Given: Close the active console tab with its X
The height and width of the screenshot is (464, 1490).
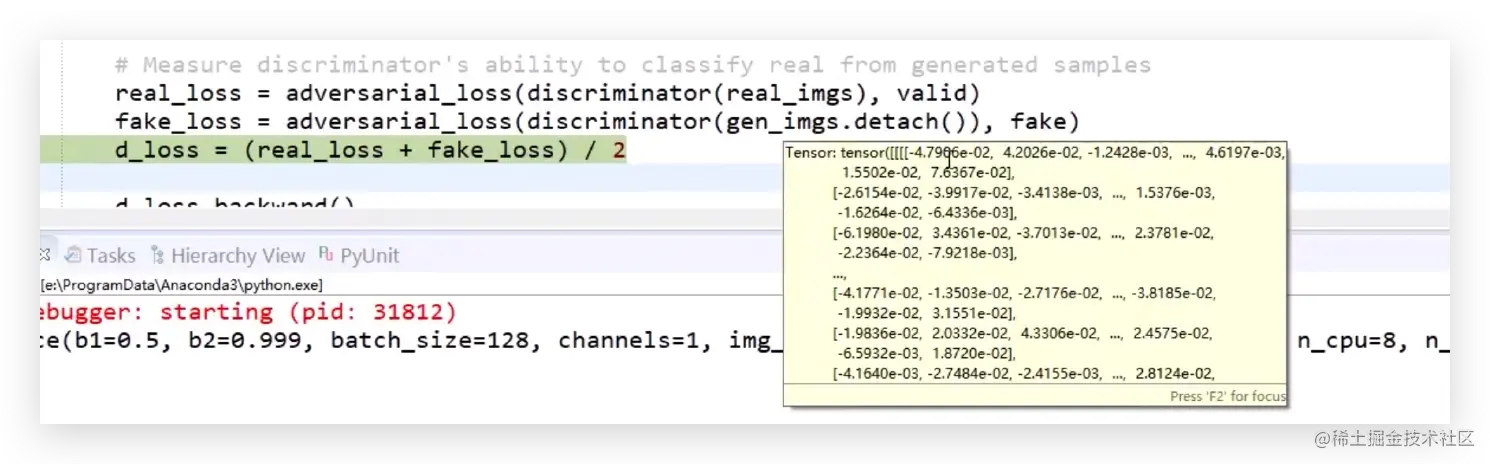Looking at the screenshot, I should [44, 254].
